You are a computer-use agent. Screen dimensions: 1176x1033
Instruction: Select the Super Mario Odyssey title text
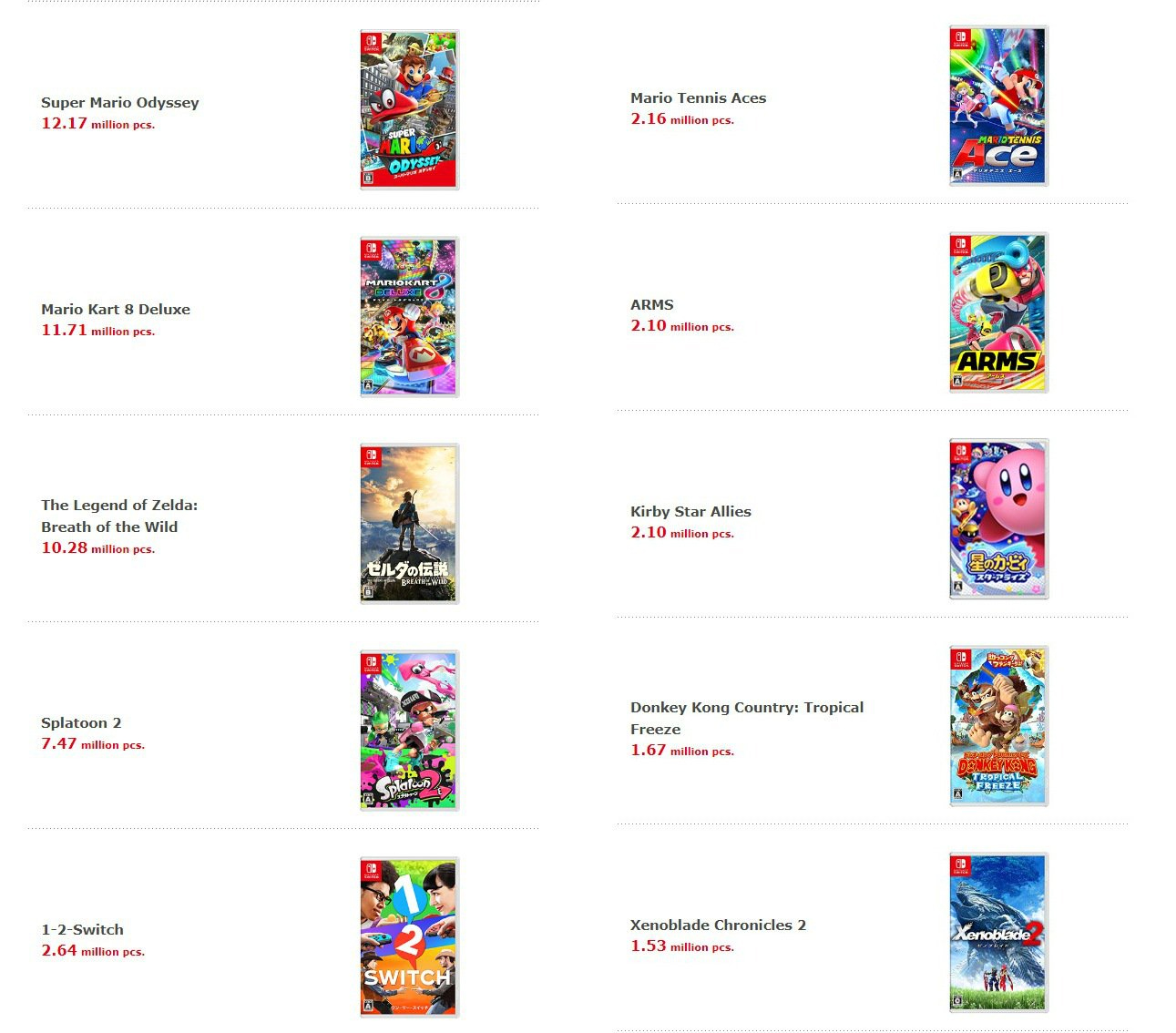pyautogui.click(x=120, y=103)
